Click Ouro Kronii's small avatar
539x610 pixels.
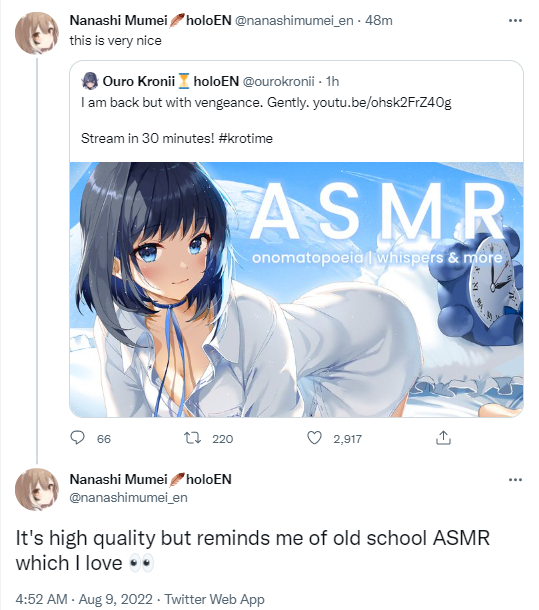(x=90, y=81)
